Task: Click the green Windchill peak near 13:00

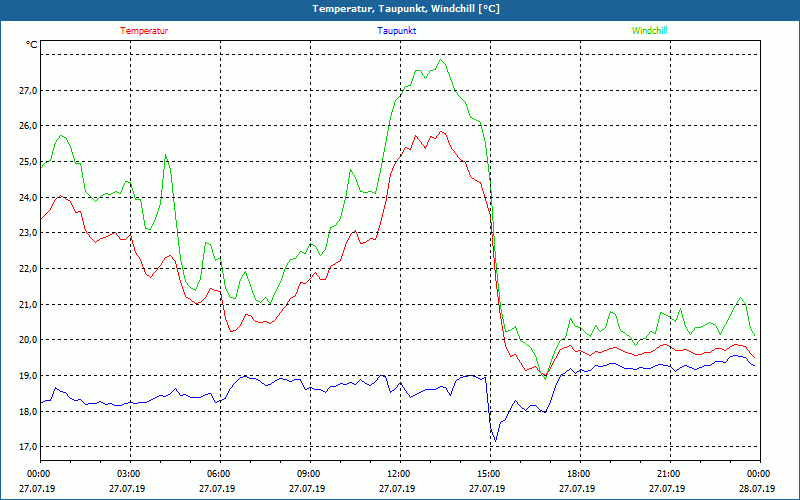Action: pyautogui.click(x=441, y=60)
